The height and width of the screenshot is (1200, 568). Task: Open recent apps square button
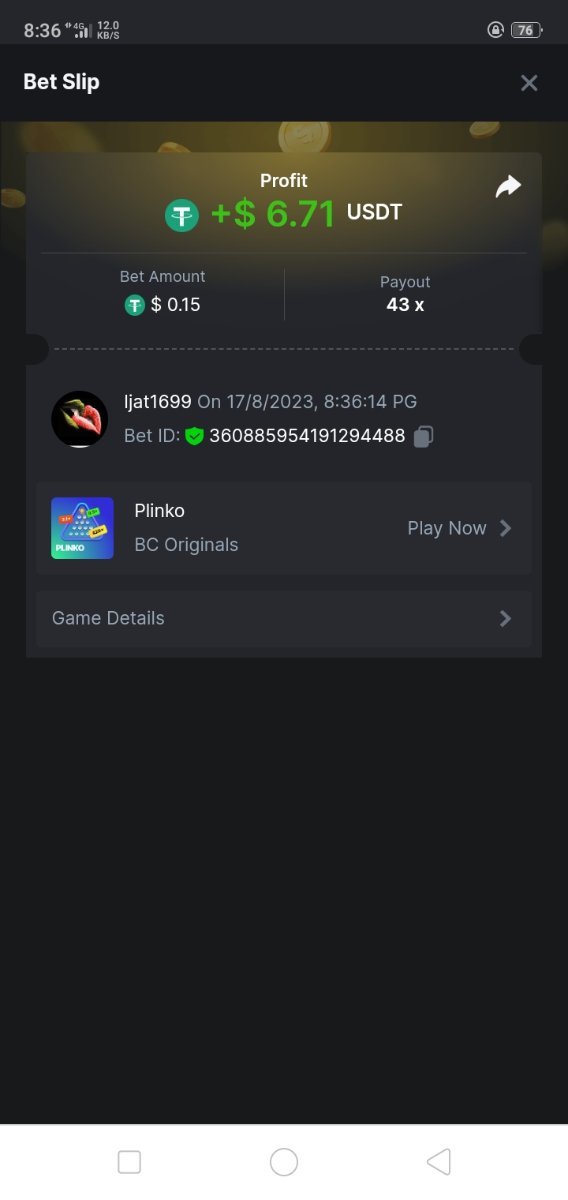click(x=129, y=1161)
